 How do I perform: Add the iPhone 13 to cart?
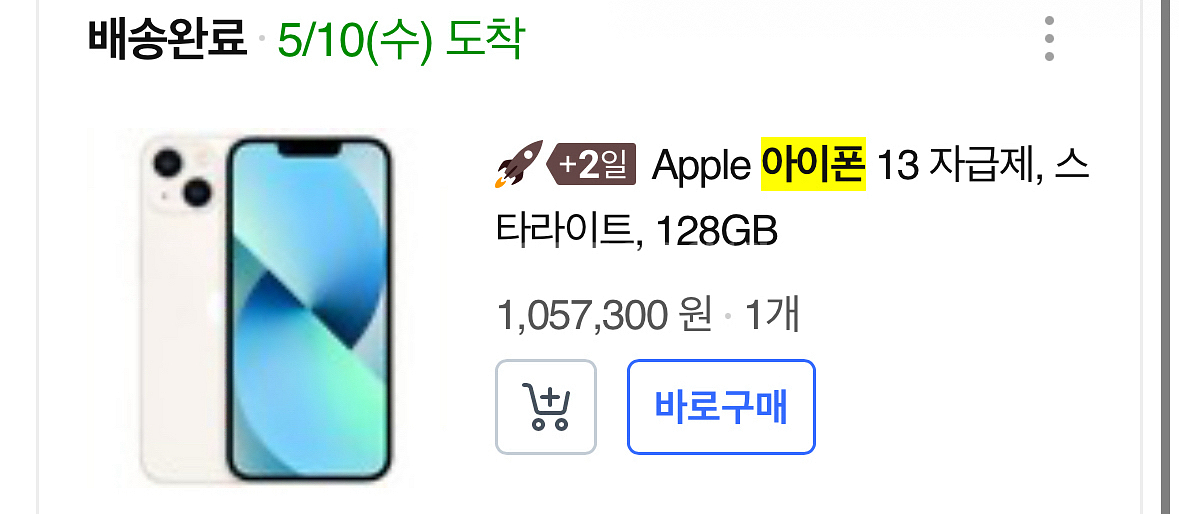point(546,407)
